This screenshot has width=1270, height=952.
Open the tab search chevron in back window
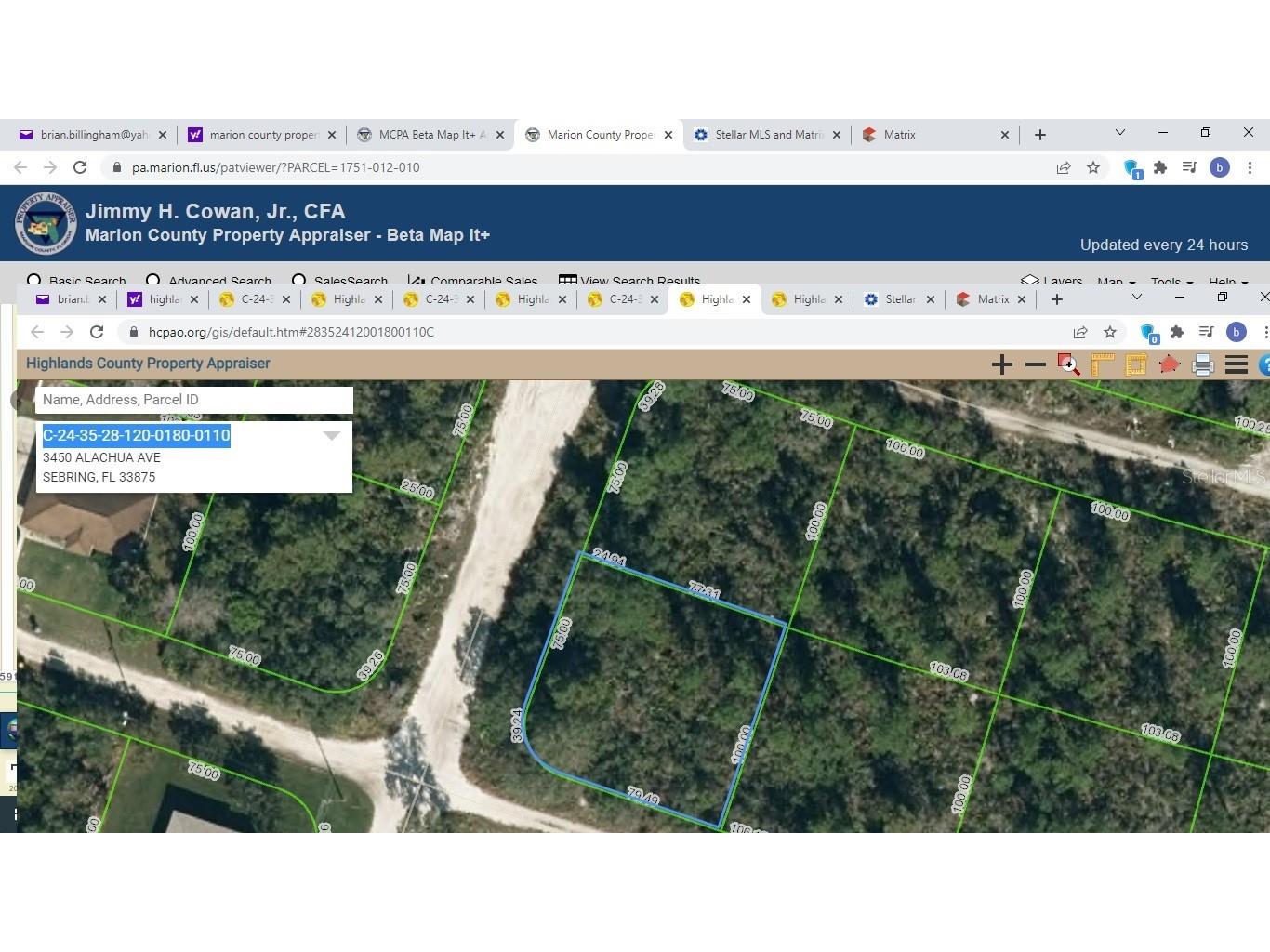click(x=1119, y=133)
